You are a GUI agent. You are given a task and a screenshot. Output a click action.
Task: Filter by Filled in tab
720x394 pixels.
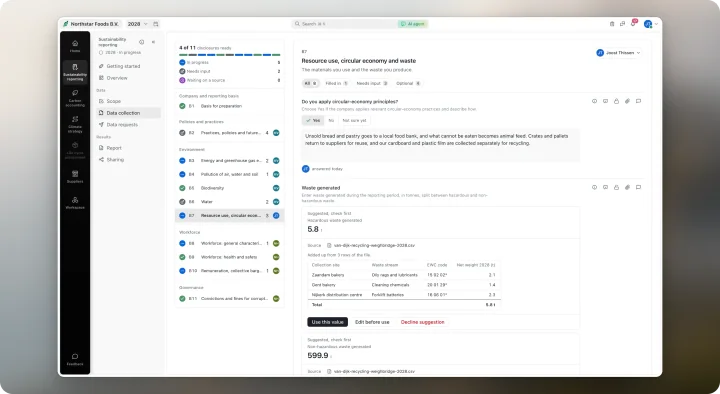click(336, 84)
